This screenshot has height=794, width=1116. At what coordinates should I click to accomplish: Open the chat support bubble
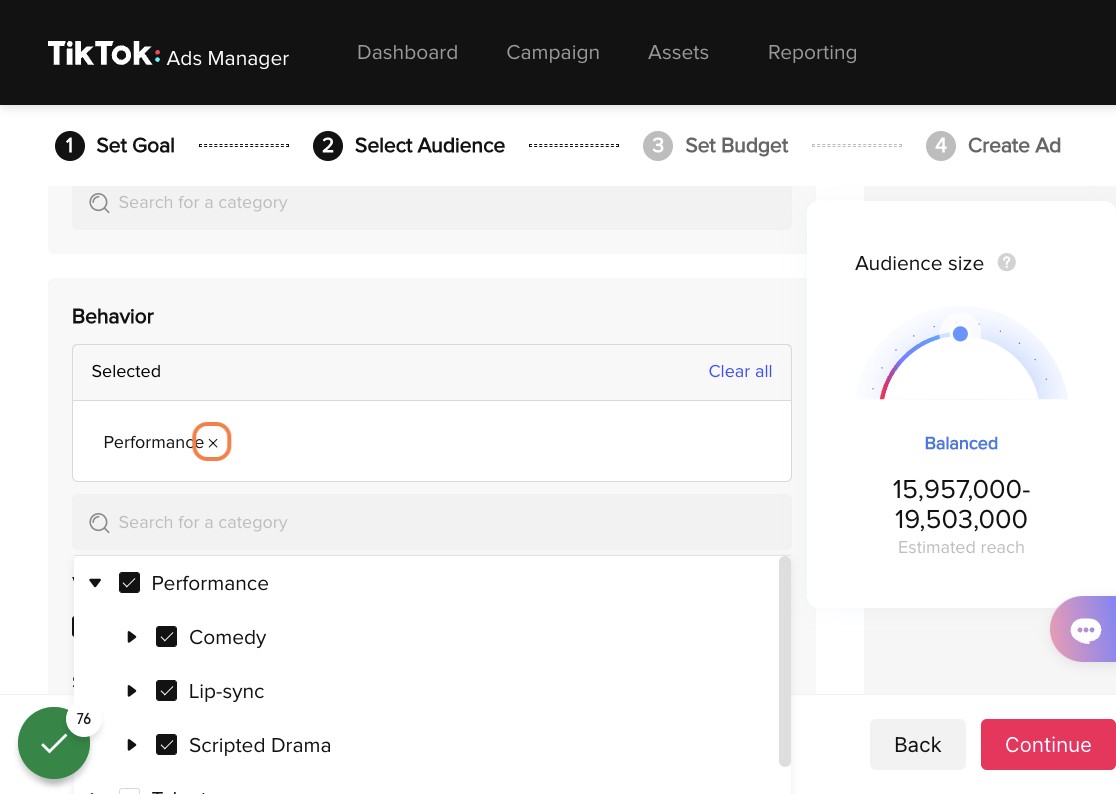(1085, 630)
